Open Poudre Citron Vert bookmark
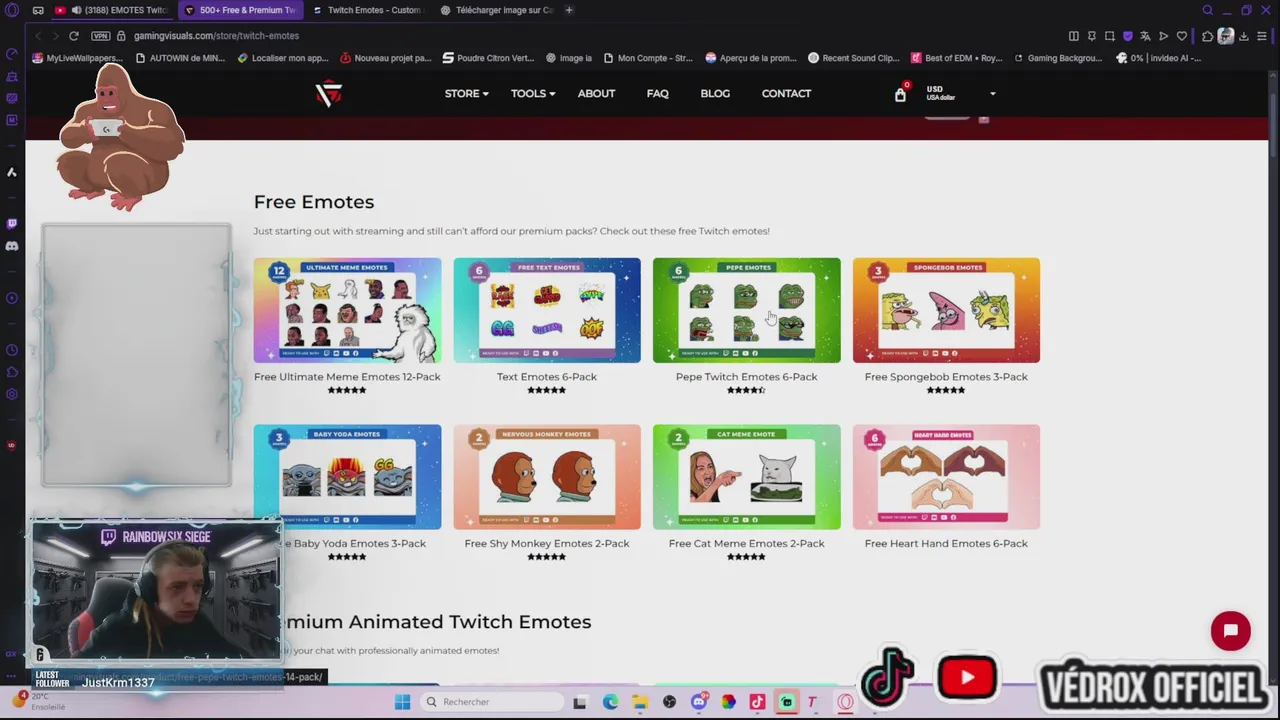 coord(488,58)
